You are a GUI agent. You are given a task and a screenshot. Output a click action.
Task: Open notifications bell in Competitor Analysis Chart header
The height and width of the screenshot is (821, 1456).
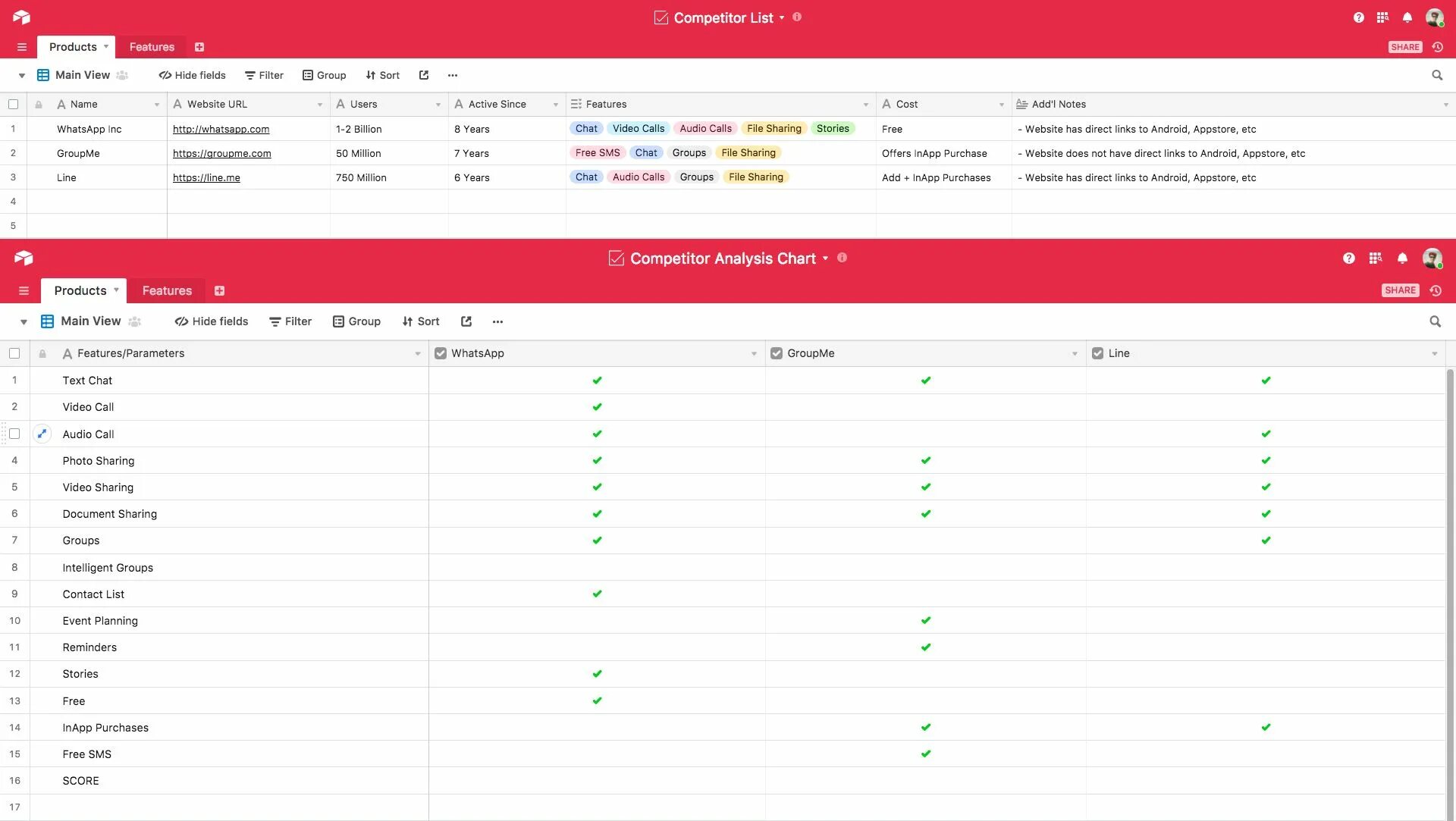[1402, 259]
